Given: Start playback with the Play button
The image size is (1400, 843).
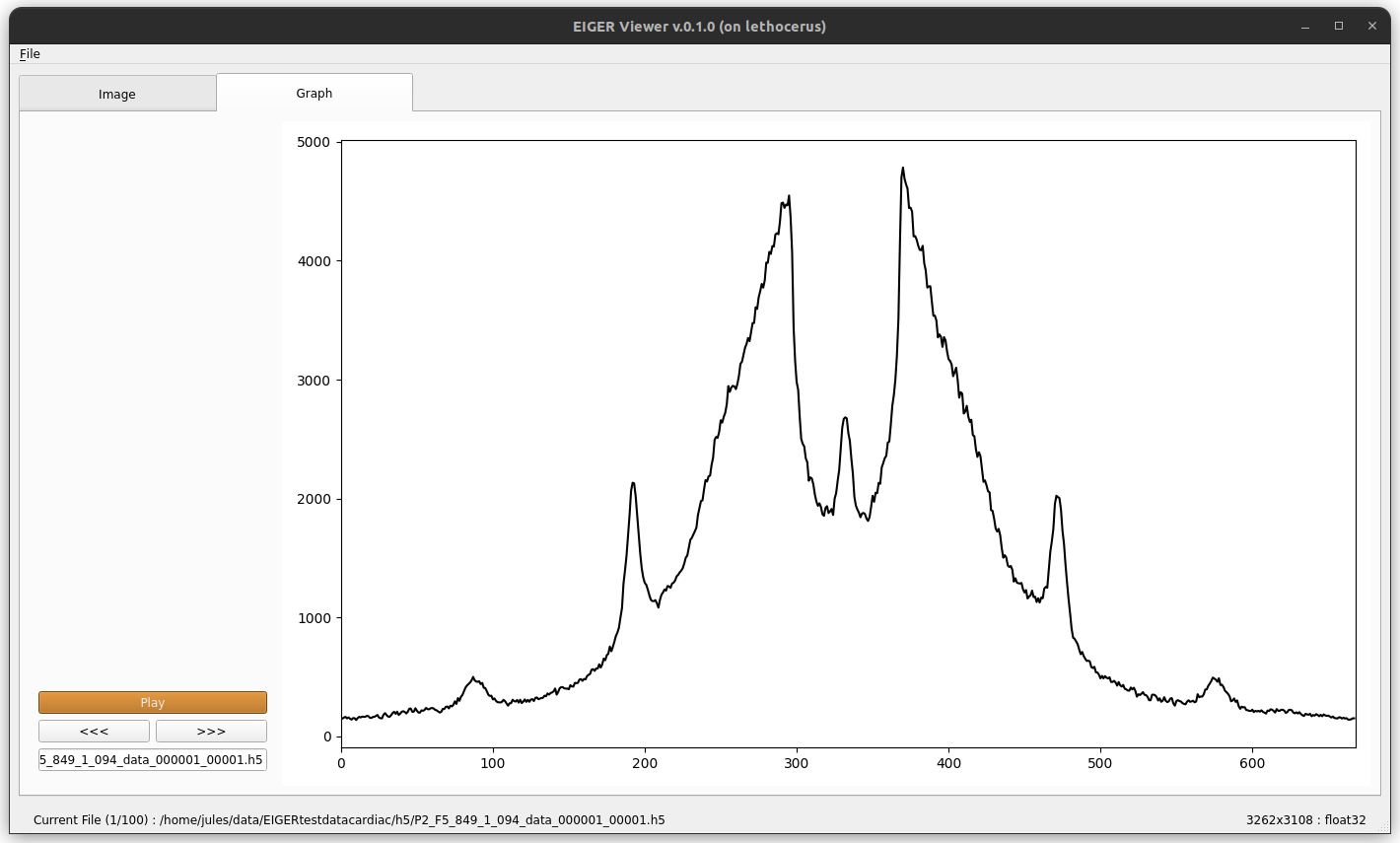Looking at the screenshot, I should pyautogui.click(x=153, y=702).
